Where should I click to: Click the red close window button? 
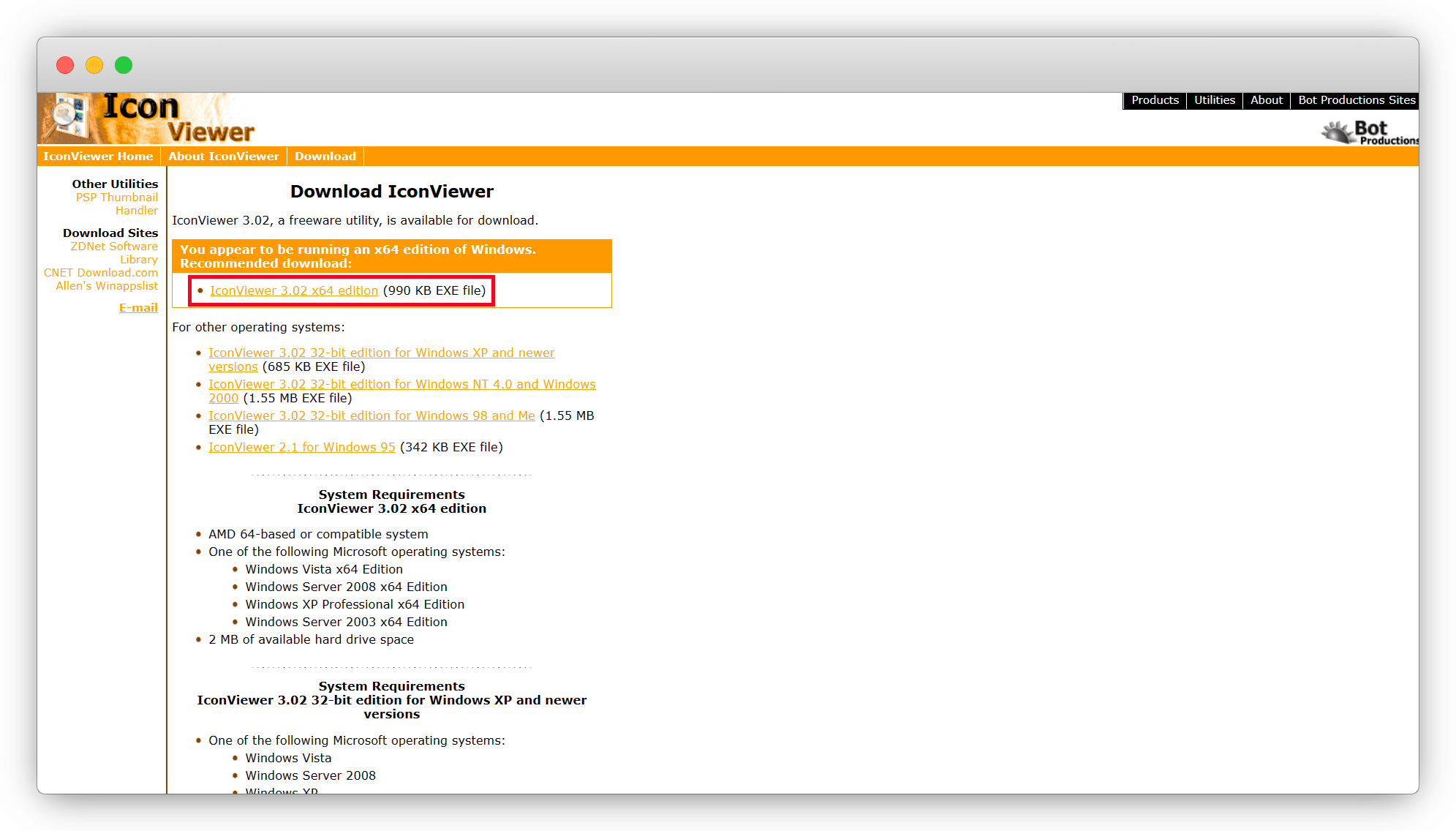pos(65,65)
